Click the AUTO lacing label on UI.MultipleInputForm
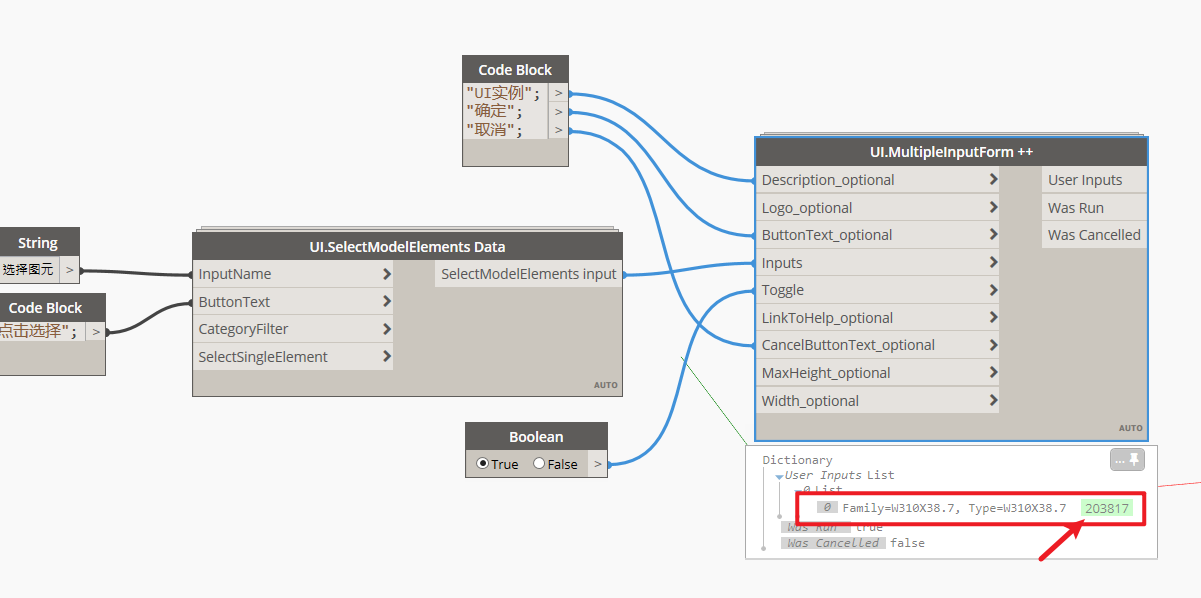This screenshot has height=598, width=1201. (x=1130, y=427)
